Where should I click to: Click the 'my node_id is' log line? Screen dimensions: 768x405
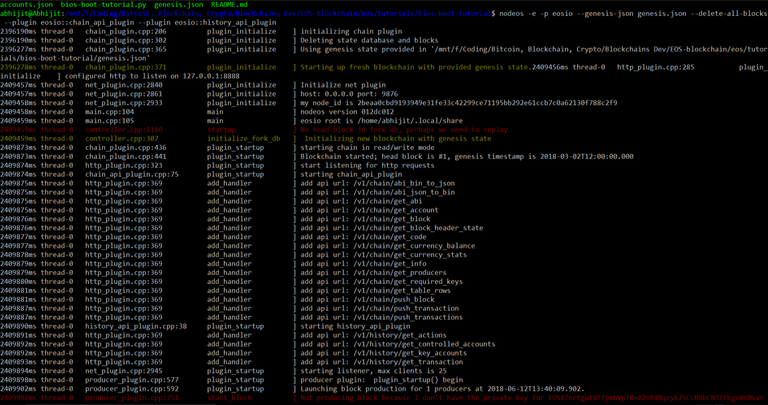pos(458,103)
